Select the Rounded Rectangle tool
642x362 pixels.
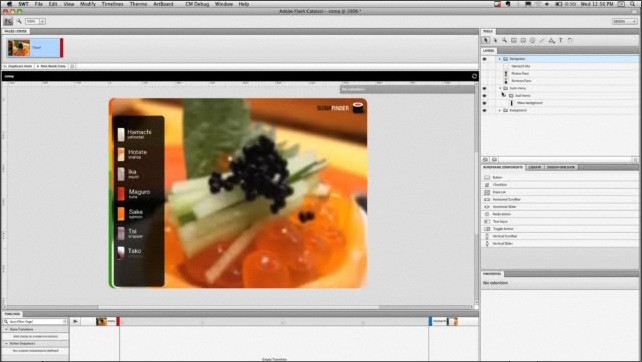pos(523,40)
